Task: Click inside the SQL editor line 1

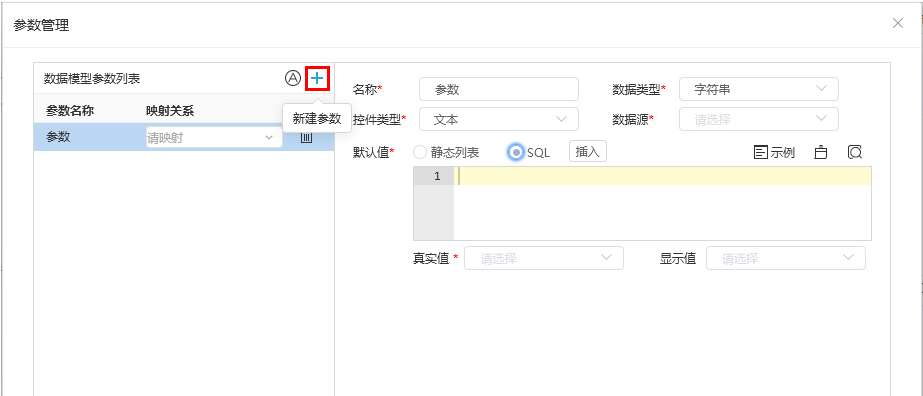Action: (x=662, y=176)
